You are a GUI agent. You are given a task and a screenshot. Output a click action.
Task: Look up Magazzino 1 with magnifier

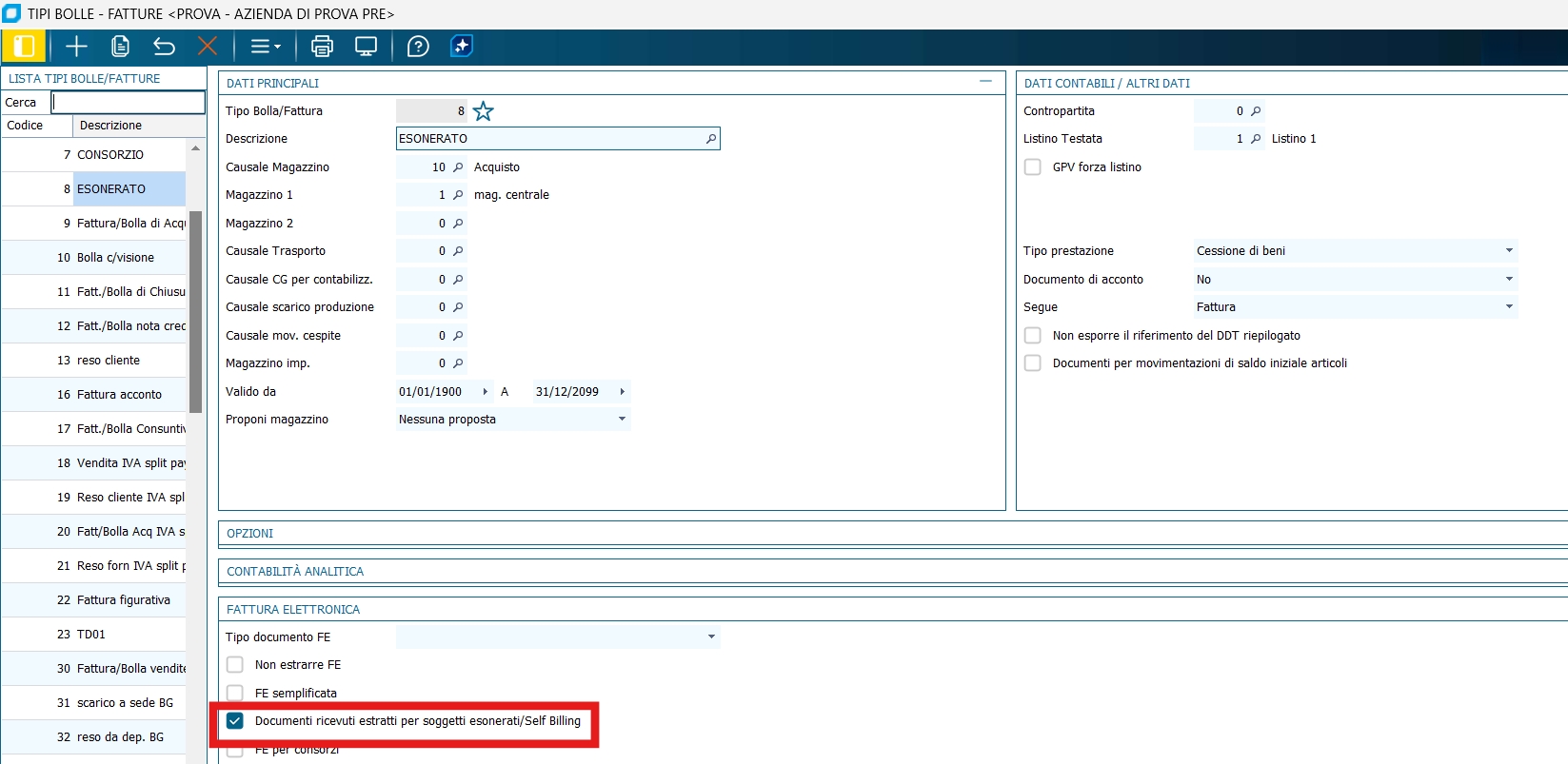click(x=458, y=195)
